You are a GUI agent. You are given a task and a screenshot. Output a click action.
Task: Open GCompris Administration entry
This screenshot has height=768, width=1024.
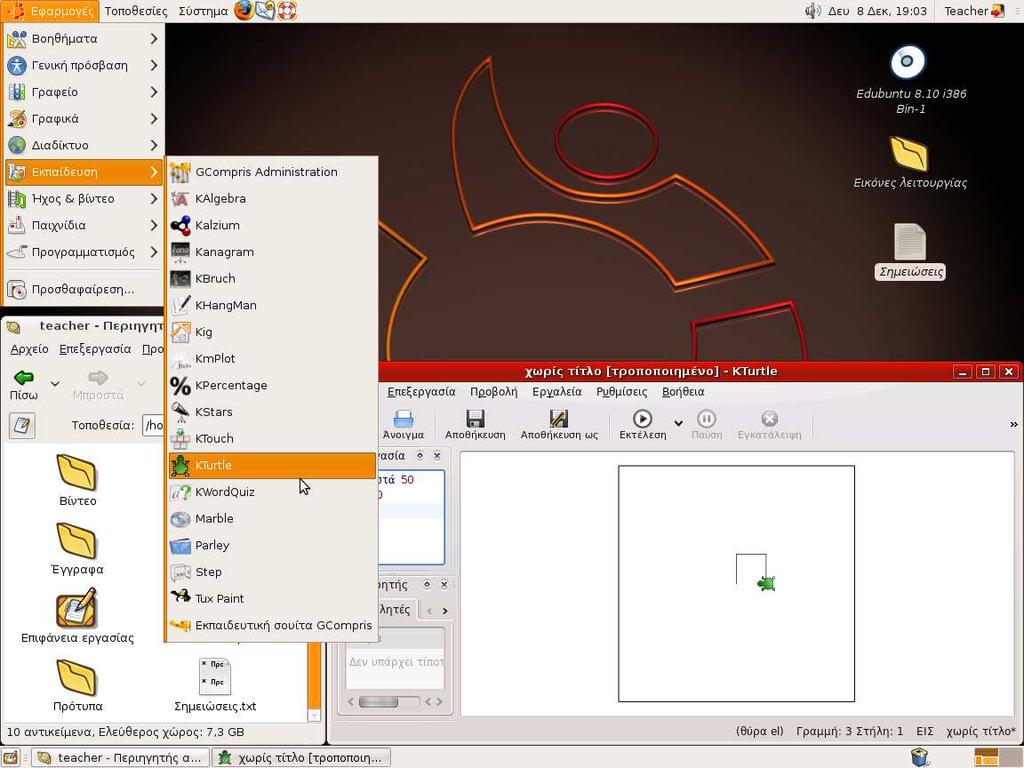[272, 172]
